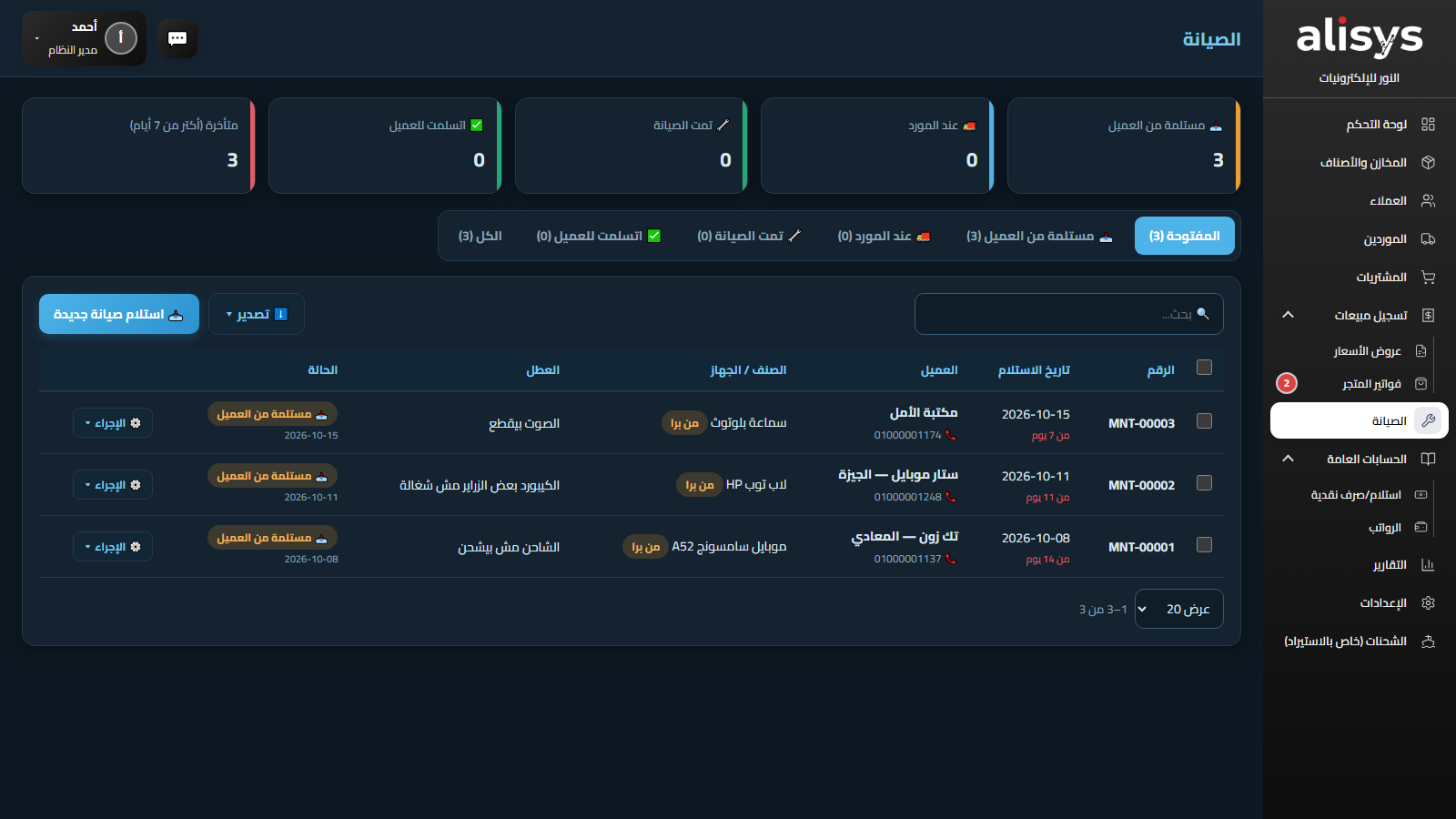This screenshot has width=1456, height=819.
Task: Click the dashboard icon in sidebar
Action: (x=1428, y=125)
